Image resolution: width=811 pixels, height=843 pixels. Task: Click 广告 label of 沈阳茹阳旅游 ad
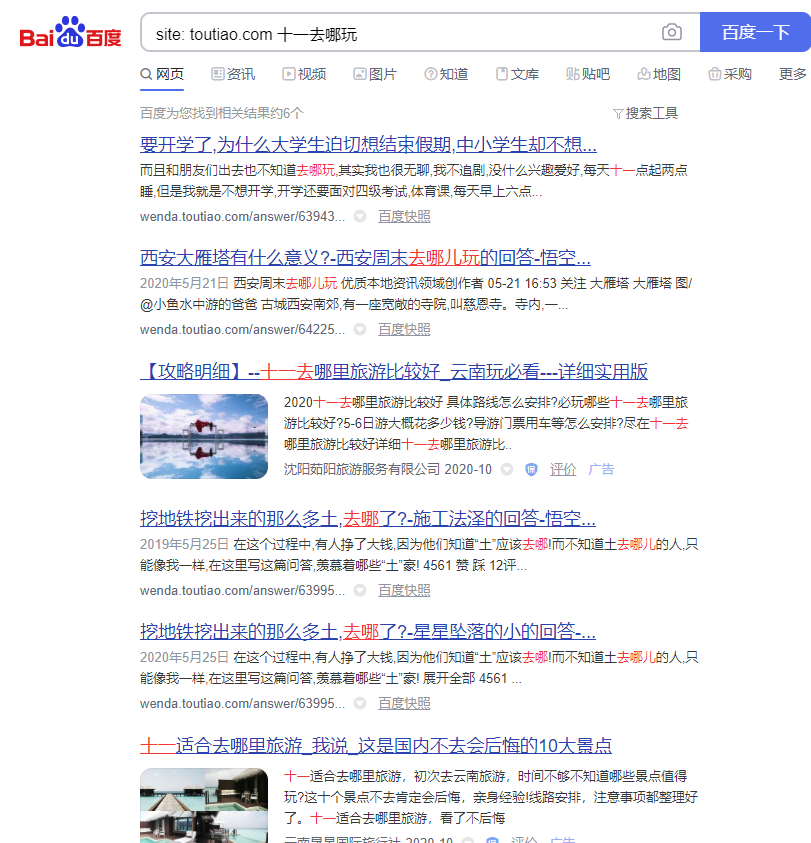(601, 469)
